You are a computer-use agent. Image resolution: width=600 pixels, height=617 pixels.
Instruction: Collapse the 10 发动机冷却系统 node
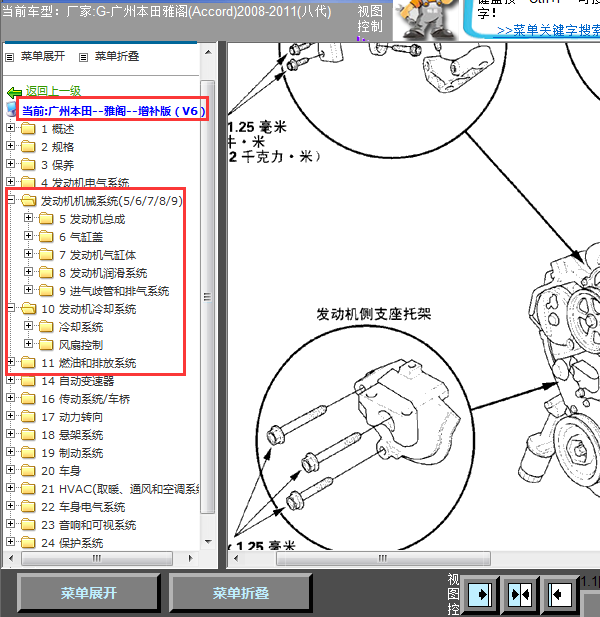point(11,308)
